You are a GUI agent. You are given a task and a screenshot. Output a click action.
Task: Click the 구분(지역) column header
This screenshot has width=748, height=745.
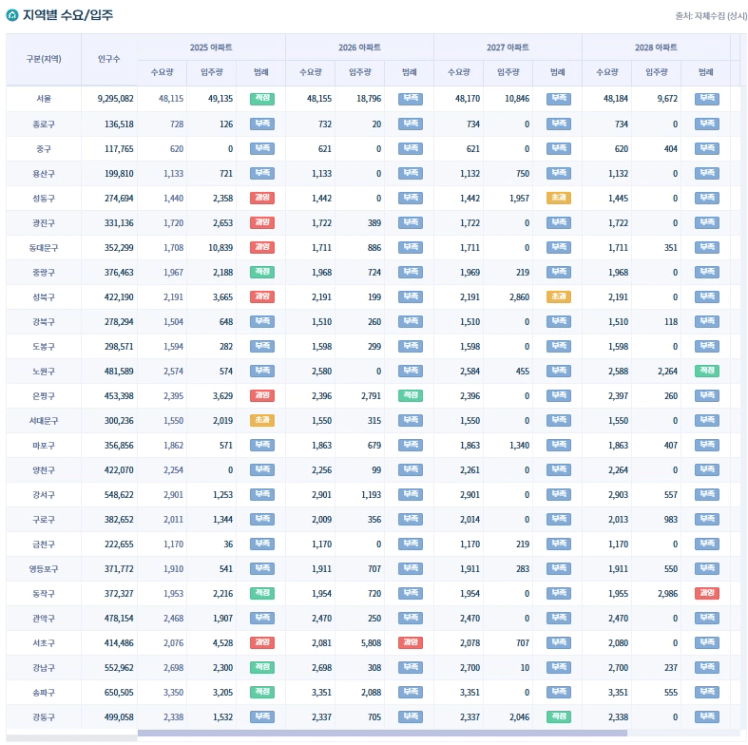coord(43,59)
